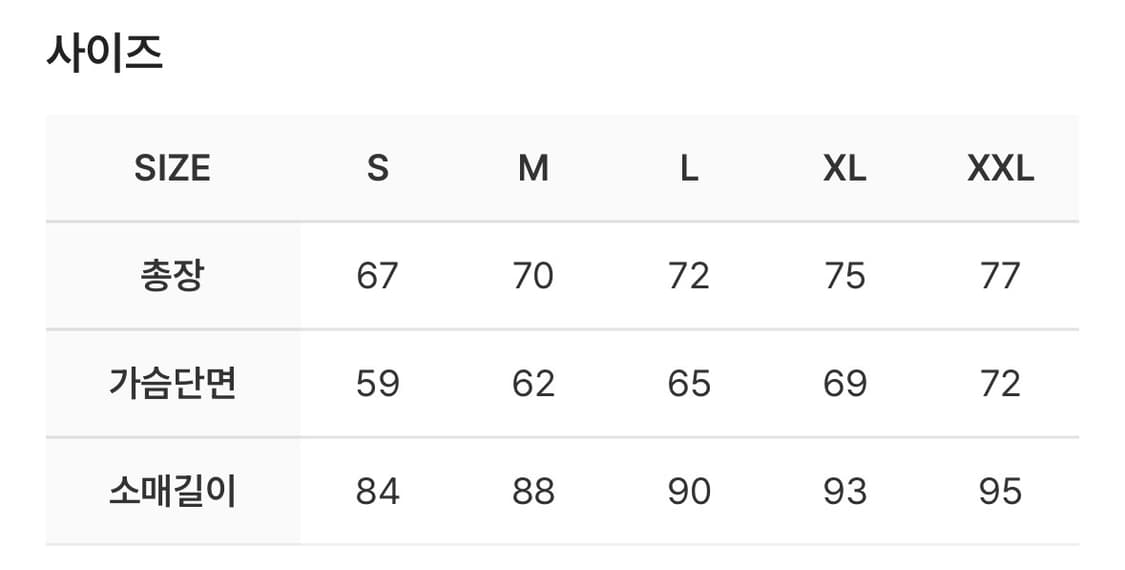Click the 총장 row label
The image size is (1125, 570).
point(172,276)
